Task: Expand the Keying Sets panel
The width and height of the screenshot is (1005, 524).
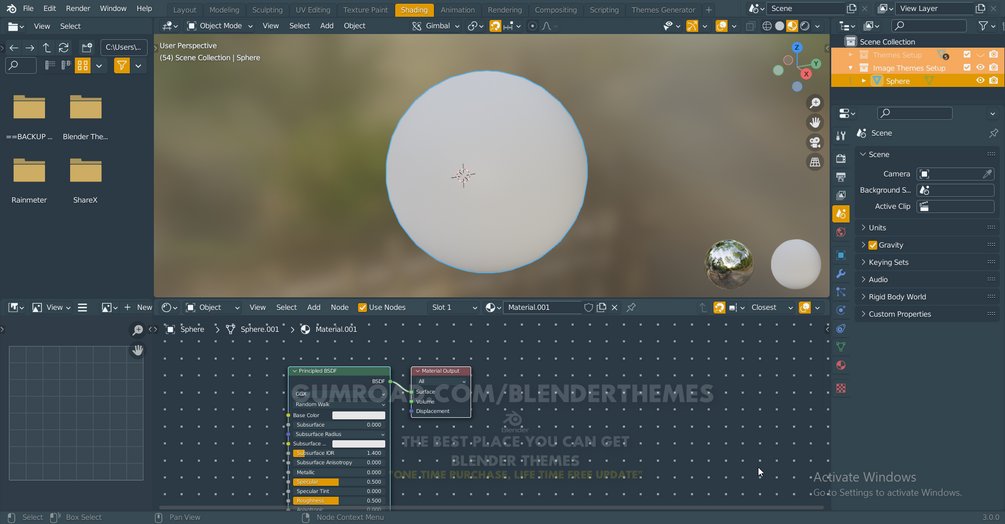Action: tap(927, 263)
